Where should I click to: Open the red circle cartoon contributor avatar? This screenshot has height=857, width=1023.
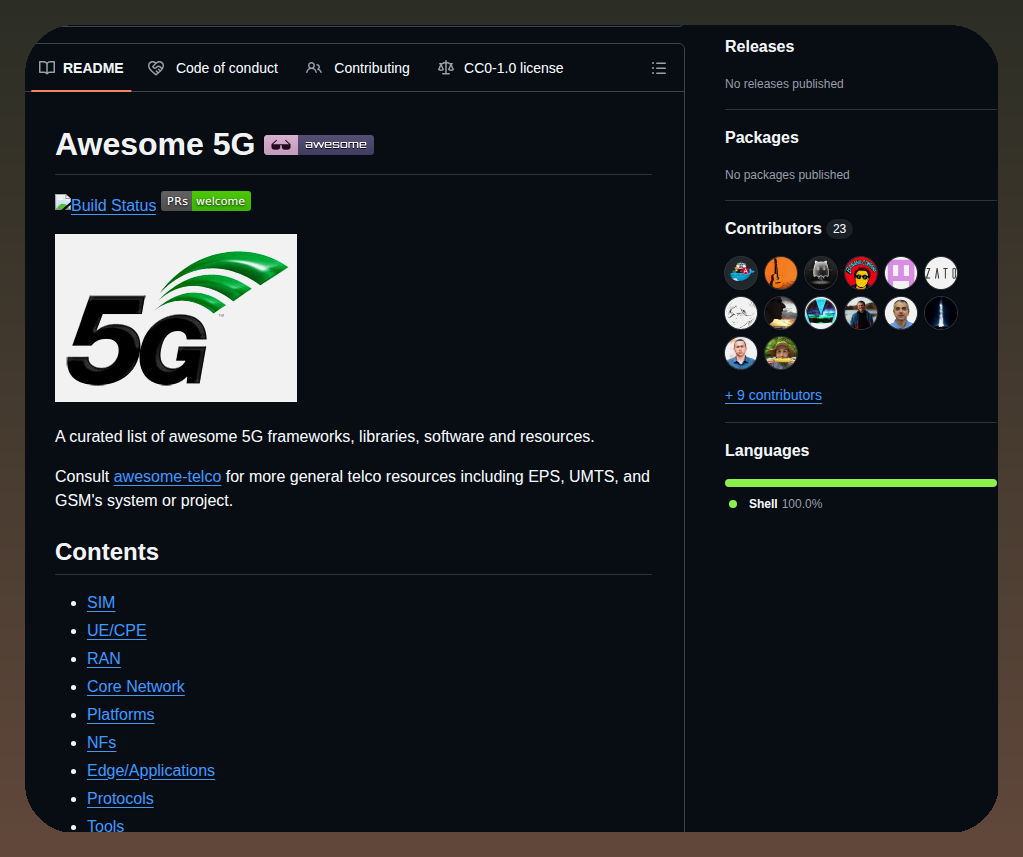pyautogui.click(x=861, y=273)
